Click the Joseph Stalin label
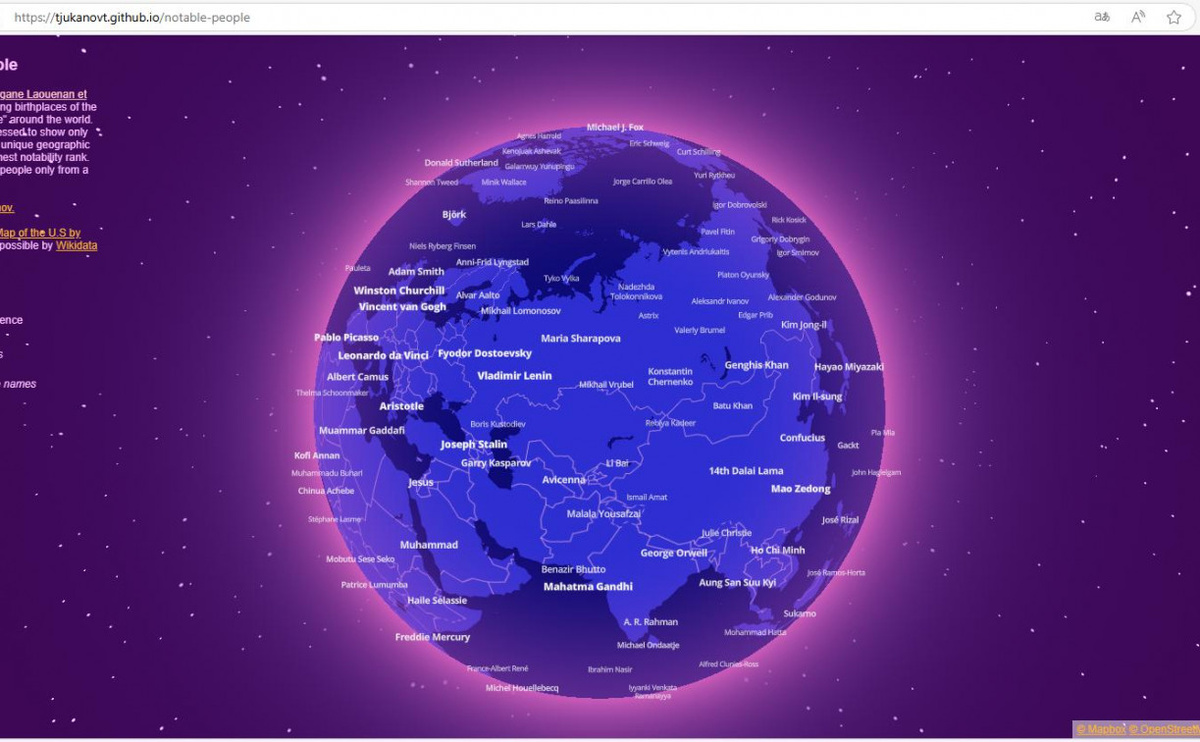1200x742 pixels. (474, 444)
